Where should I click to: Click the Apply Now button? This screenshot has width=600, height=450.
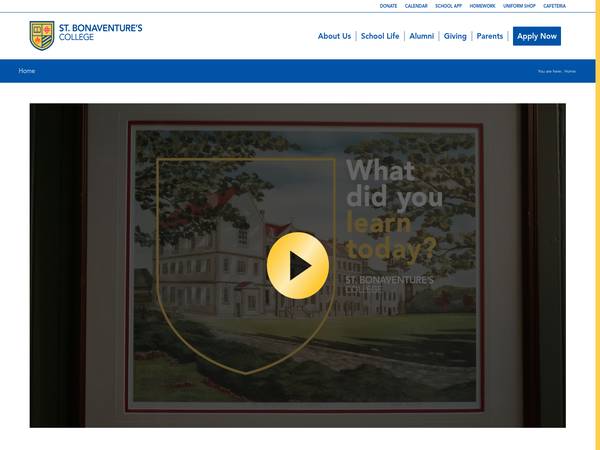coord(537,36)
